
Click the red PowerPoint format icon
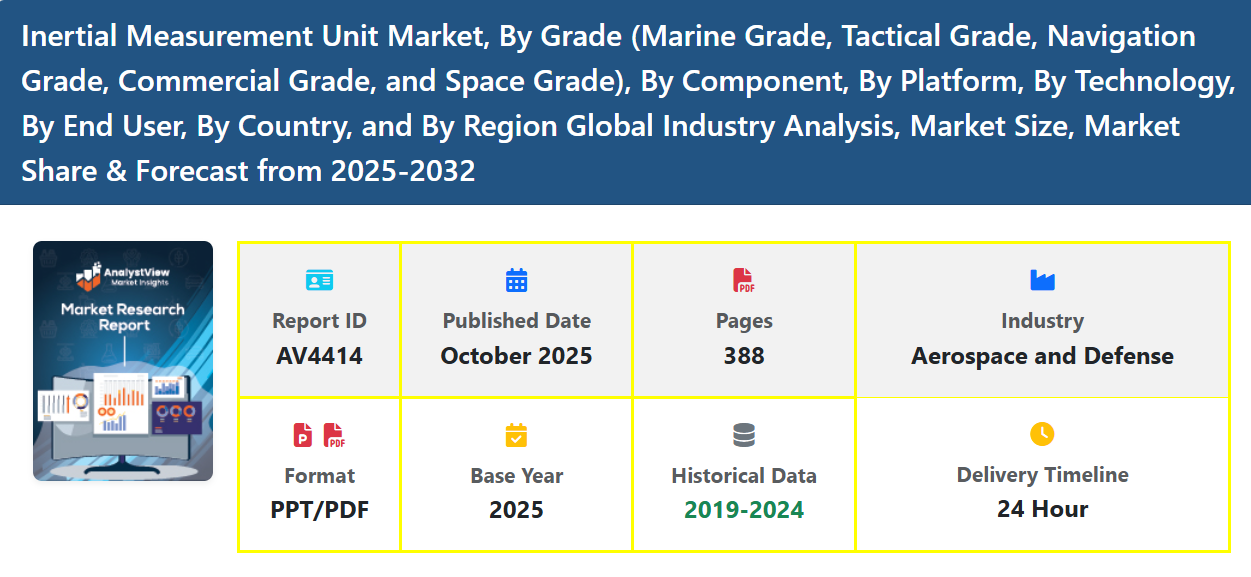click(303, 435)
